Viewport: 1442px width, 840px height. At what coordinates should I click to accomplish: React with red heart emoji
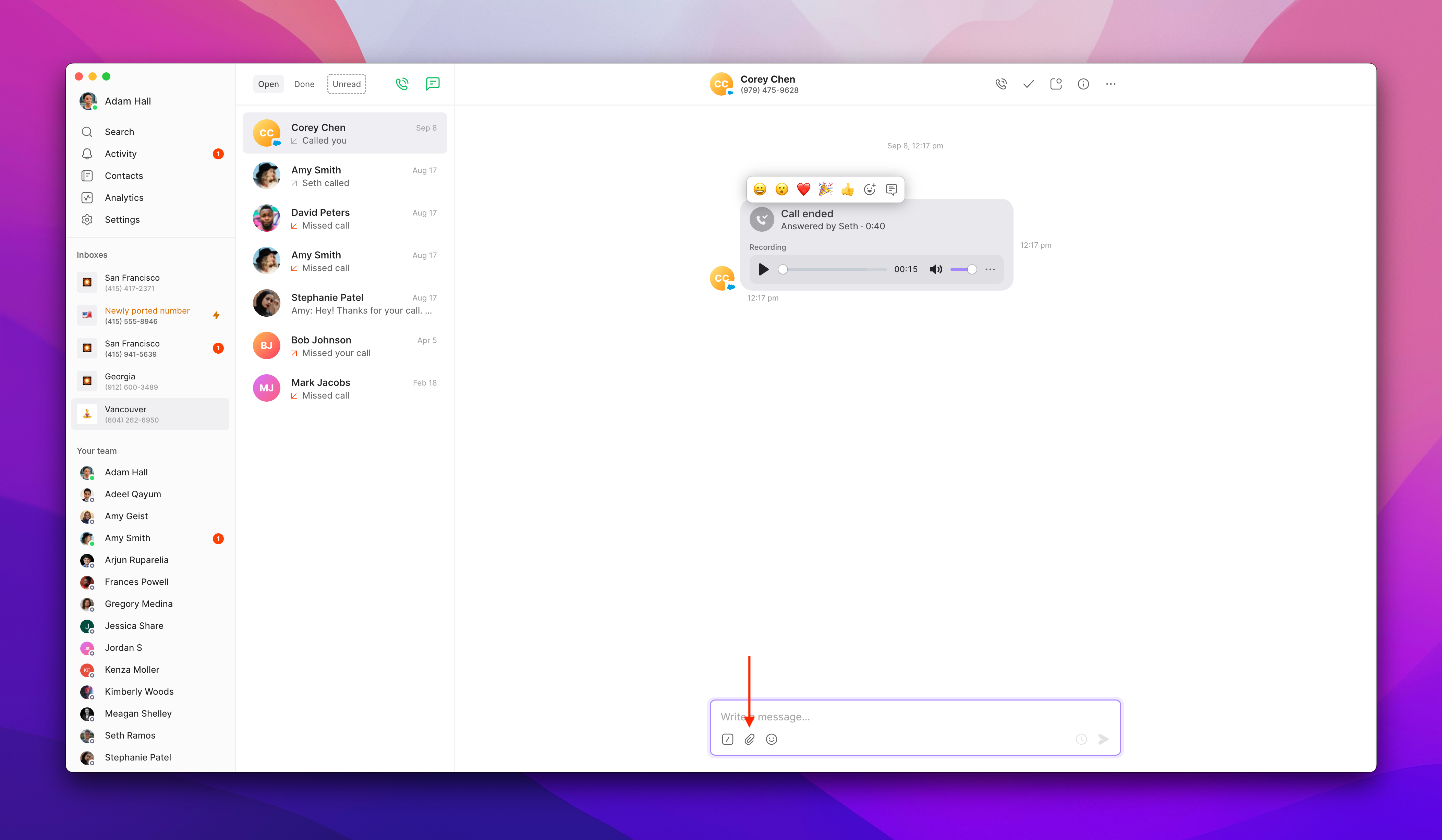(x=803, y=190)
